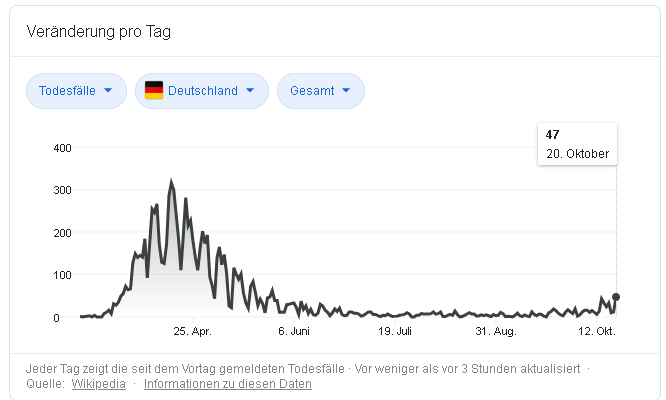
Task: Open the Todesfälle metric dropdown
Action: (76, 91)
